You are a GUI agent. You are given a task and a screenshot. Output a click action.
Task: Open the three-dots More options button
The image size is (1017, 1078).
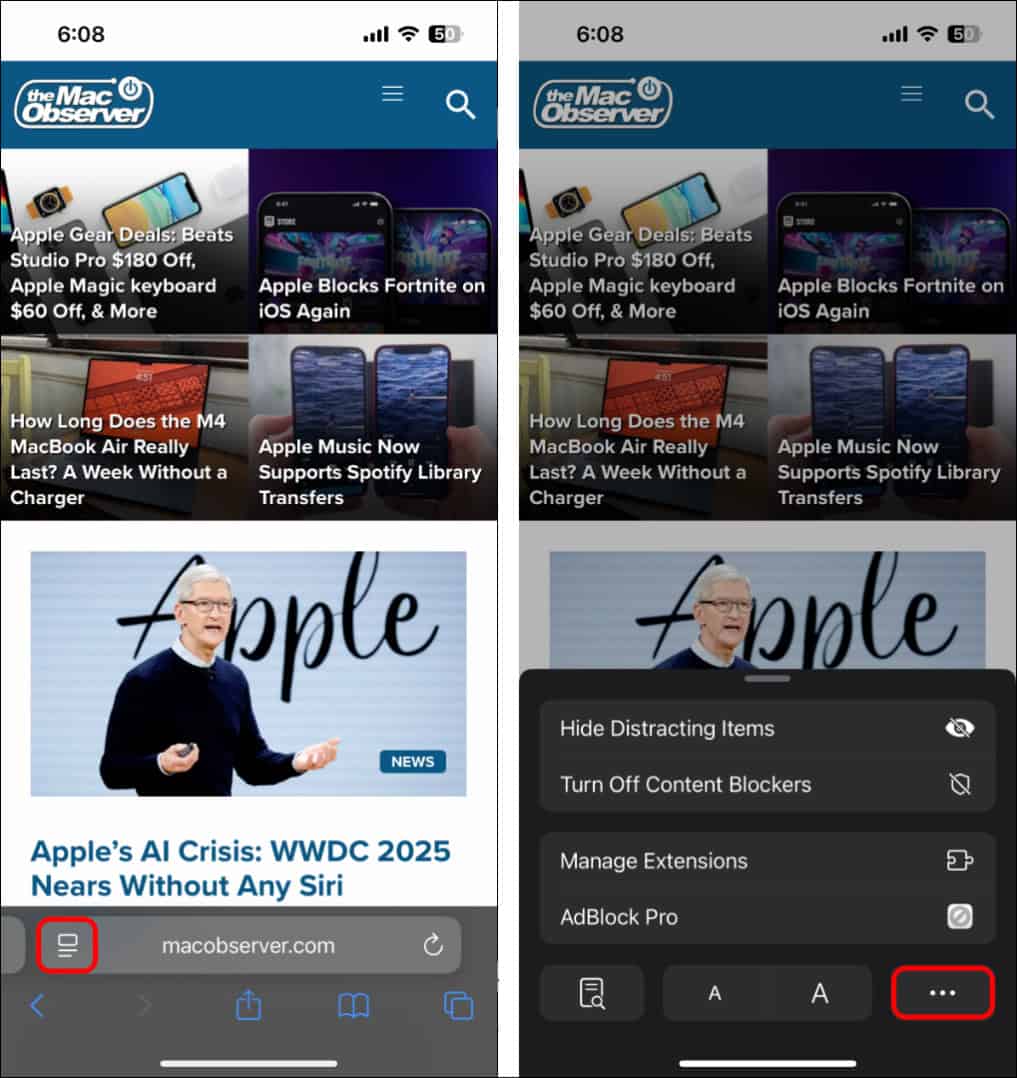[x=943, y=992]
